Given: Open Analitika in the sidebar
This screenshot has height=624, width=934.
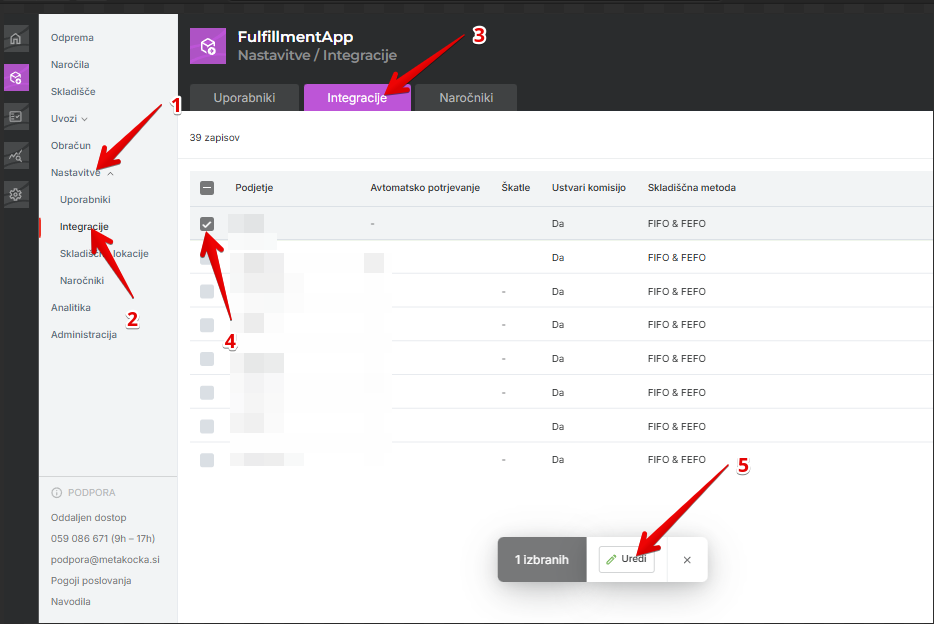Looking at the screenshot, I should (70, 308).
